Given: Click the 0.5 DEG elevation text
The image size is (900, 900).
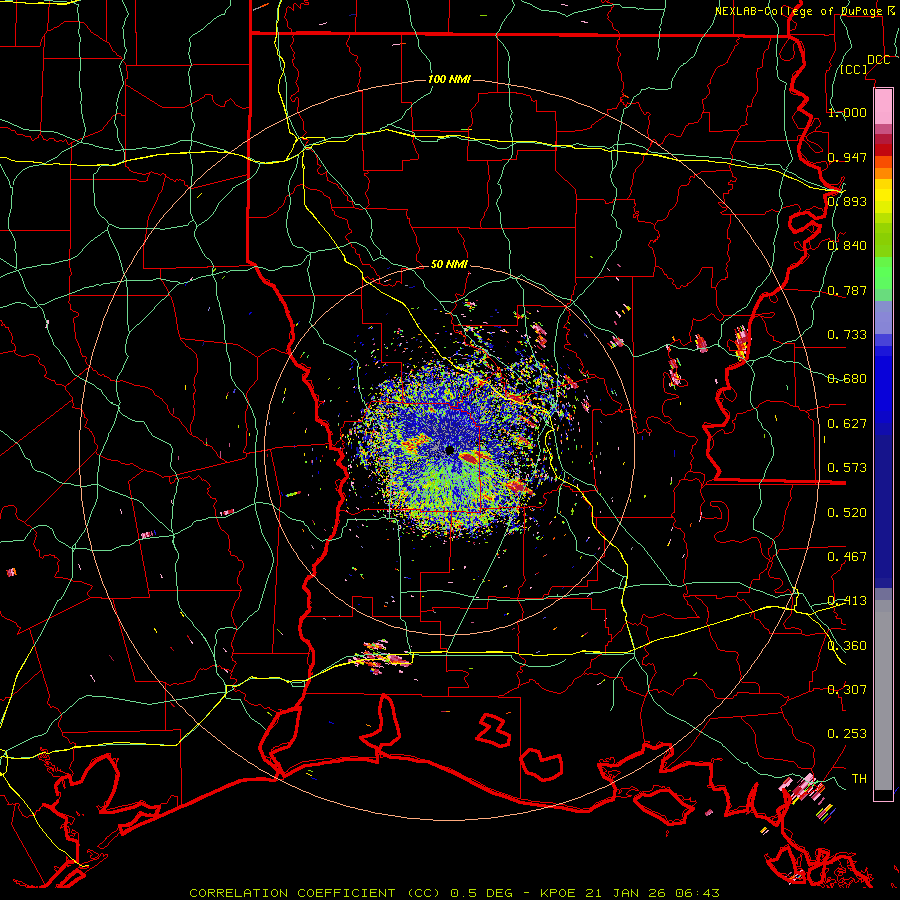Looking at the screenshot, I should (483, 893).
